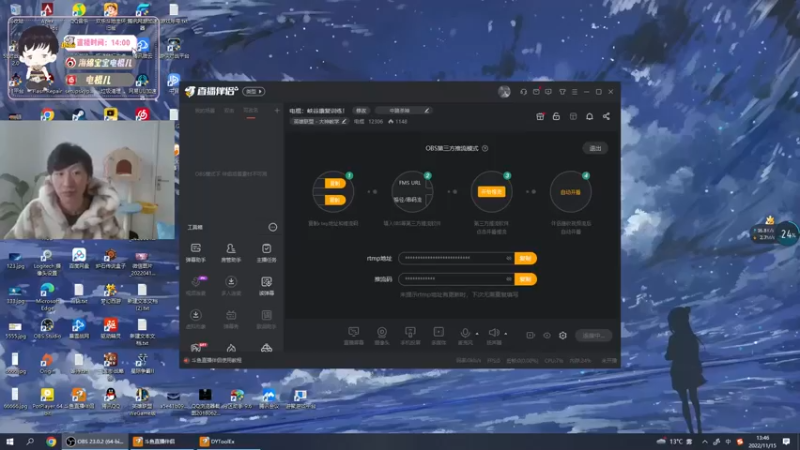The height and width of the screenshot is (450, 800).
Task: Open the 类型 mode switch pill near logo
Action: click(254, 92)
